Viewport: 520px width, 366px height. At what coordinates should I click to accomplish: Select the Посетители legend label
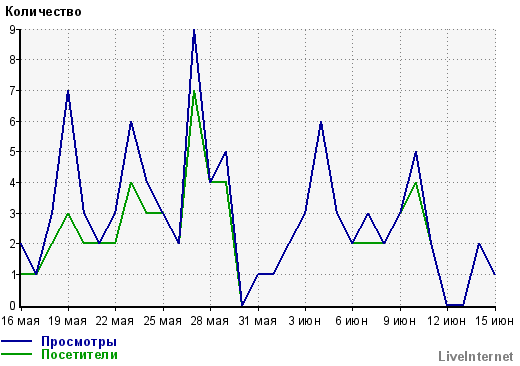(79, 354)
